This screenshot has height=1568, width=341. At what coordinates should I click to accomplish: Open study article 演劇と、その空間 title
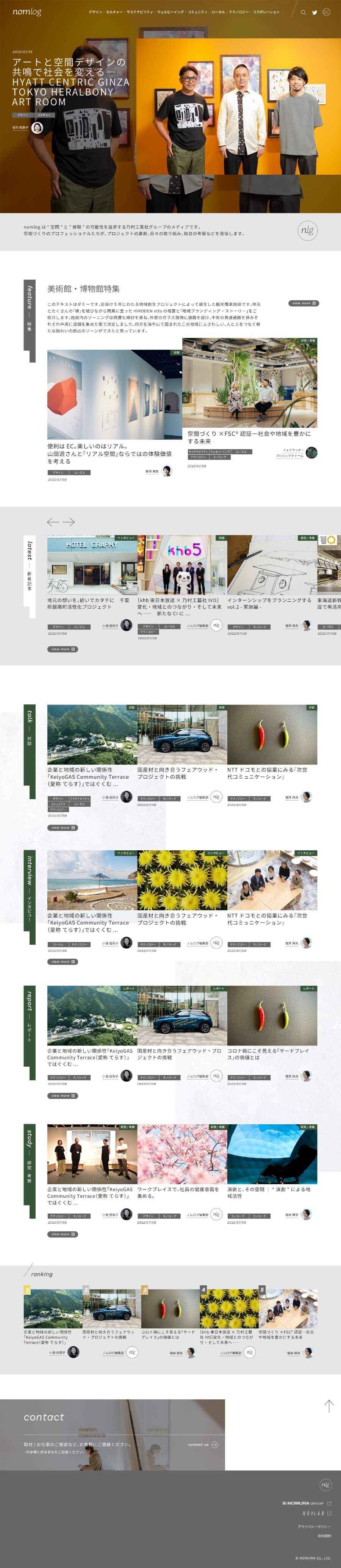pos(269,1192)
